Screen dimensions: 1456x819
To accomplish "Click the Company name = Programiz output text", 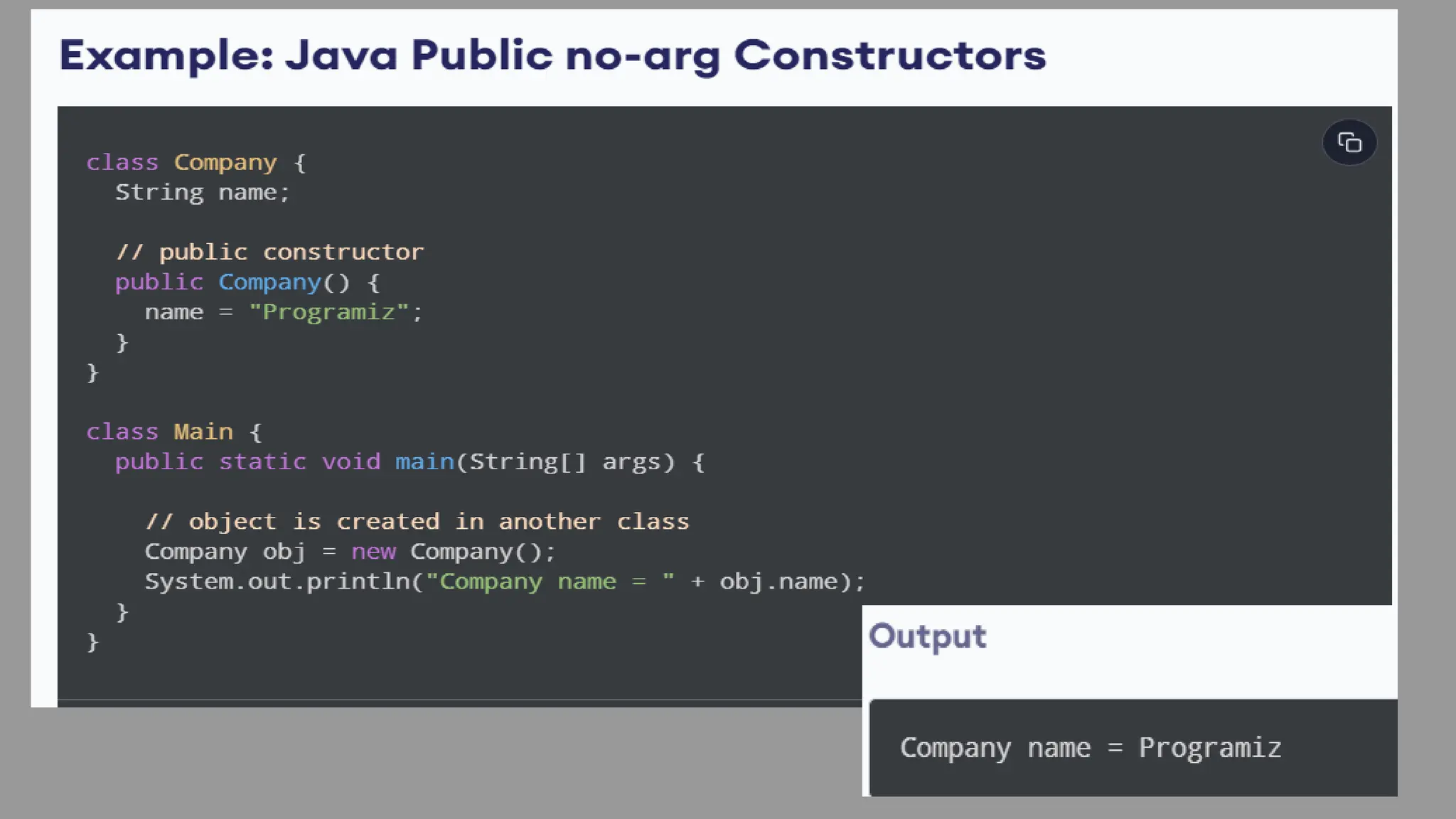I will (x=1090, y=748).
